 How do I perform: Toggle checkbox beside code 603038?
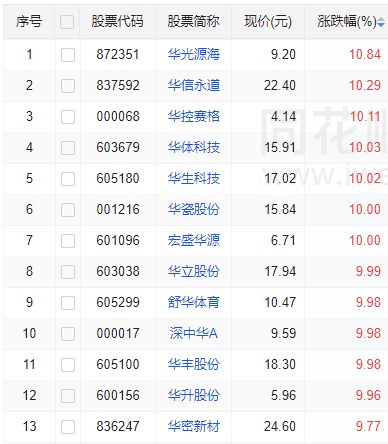[x=68, y=272]
